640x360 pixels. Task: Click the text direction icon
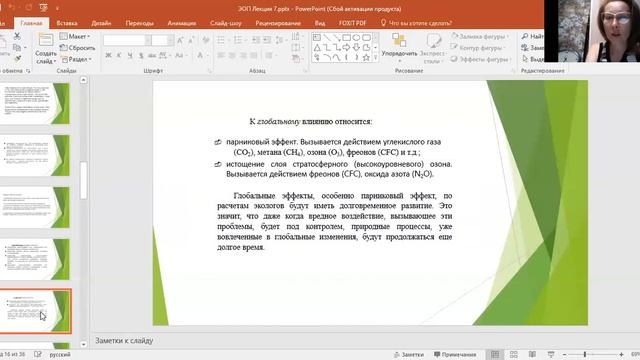296,36
